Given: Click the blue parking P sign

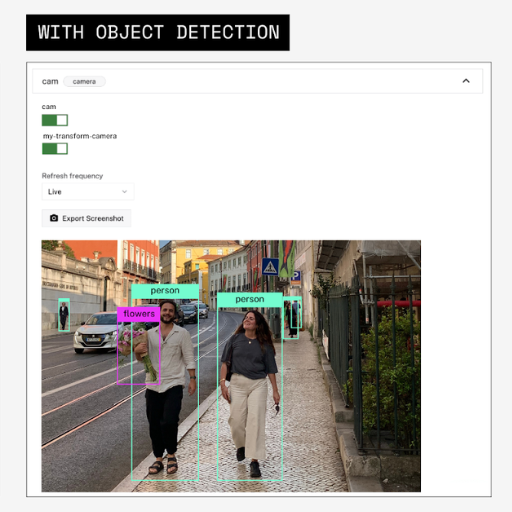Looking at the screenshot, I should coord(296,276).
